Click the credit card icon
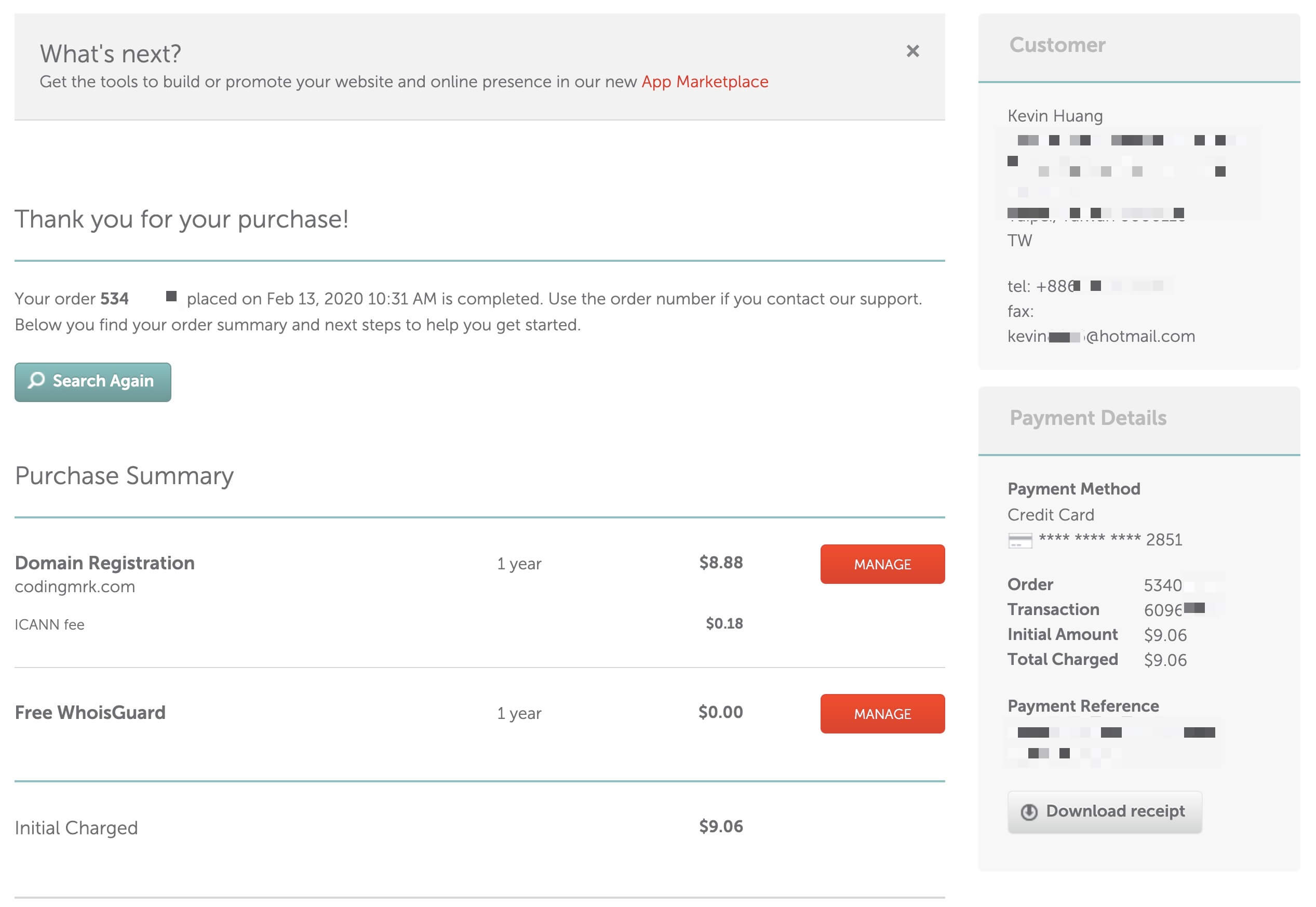This screenshot has height=907, width=1316. [x=1019, y=540]
